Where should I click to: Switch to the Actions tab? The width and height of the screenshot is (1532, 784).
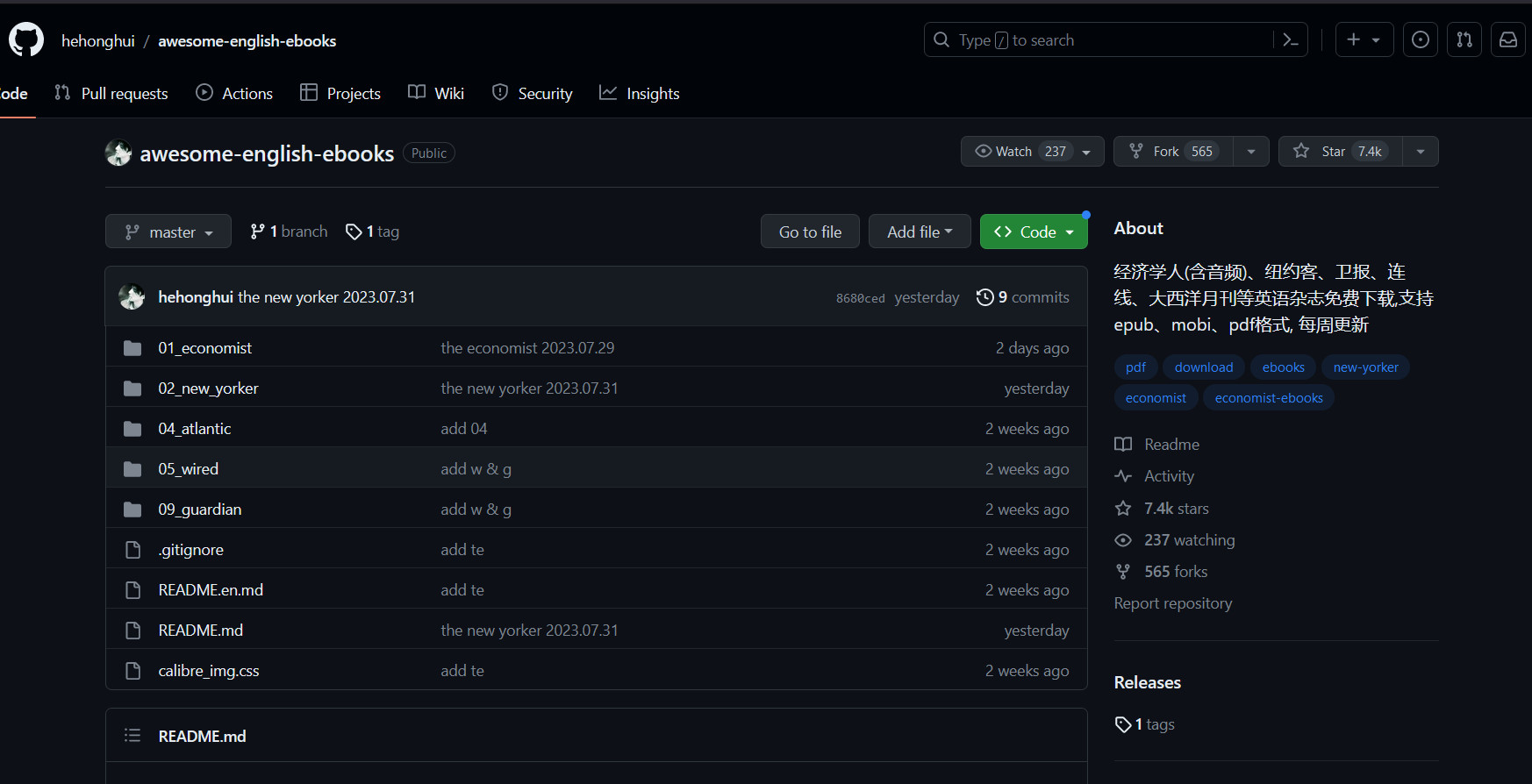coord(234,93)
